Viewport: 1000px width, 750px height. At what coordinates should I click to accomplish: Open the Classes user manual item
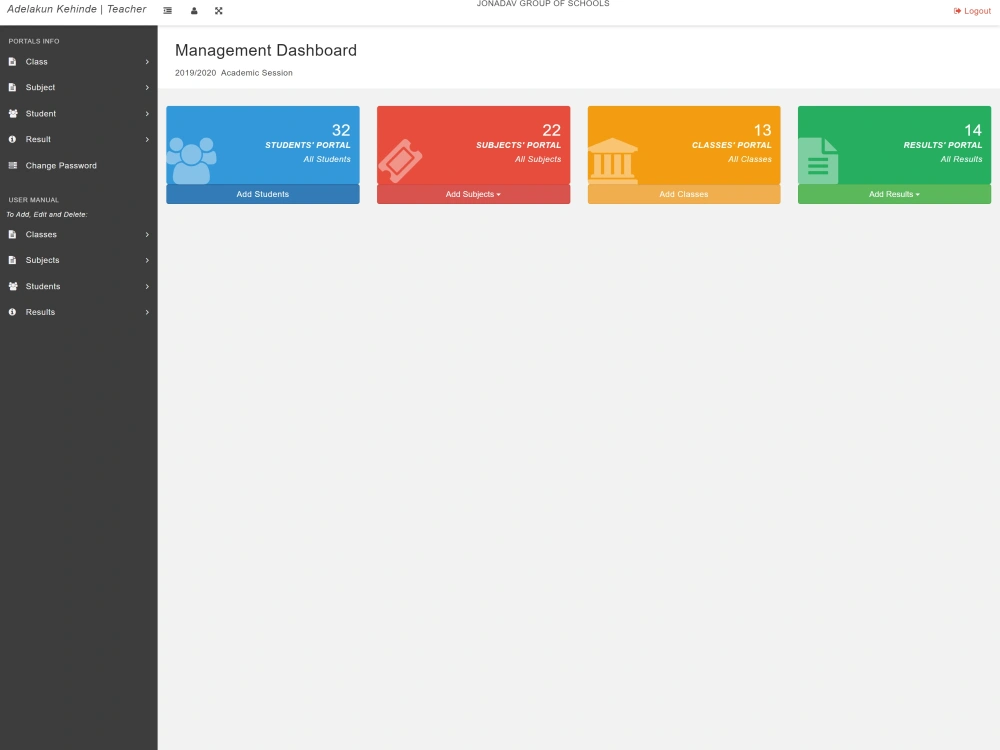[78, 235]
